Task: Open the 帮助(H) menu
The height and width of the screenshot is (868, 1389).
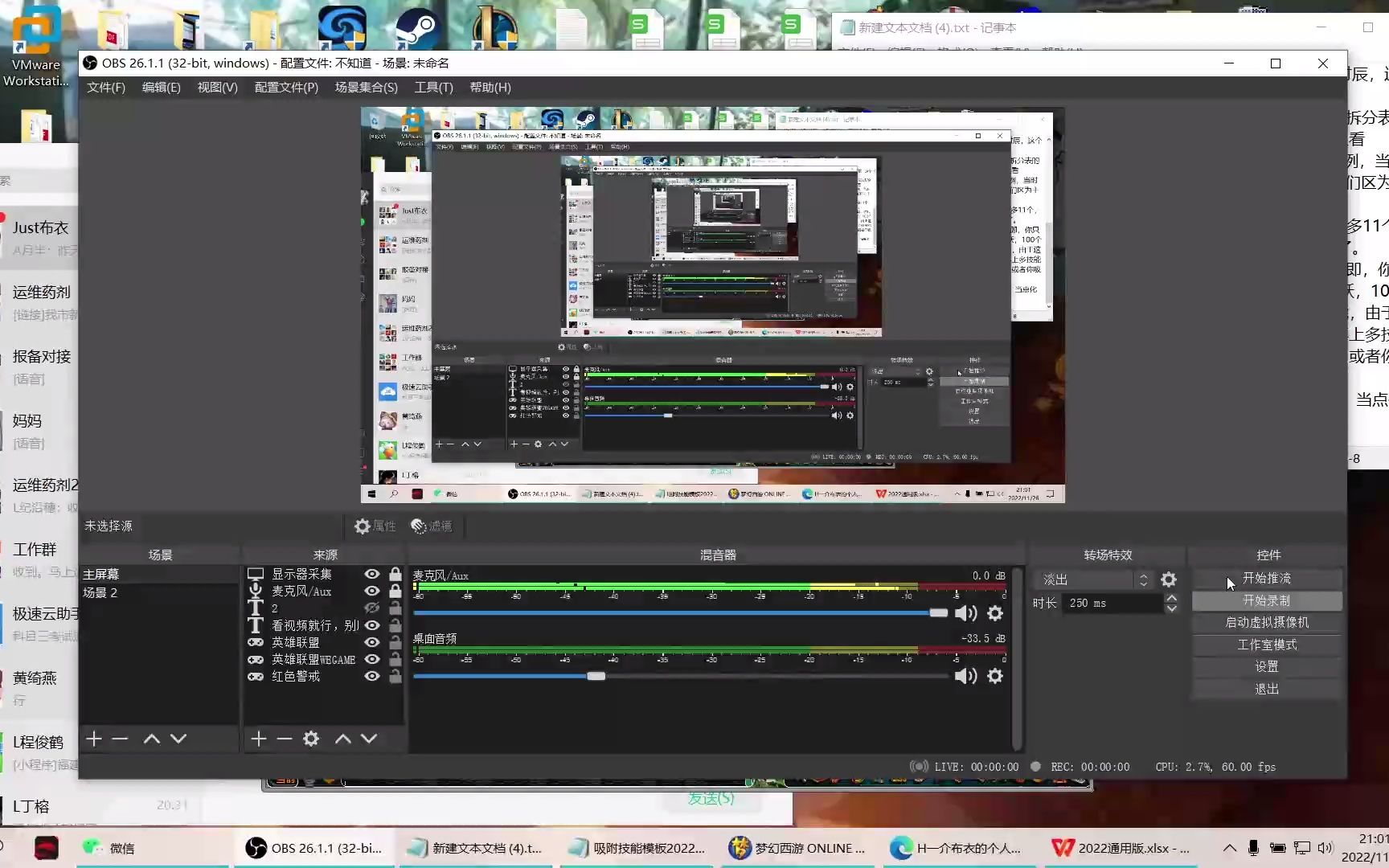Action: [x=490, y=88]
